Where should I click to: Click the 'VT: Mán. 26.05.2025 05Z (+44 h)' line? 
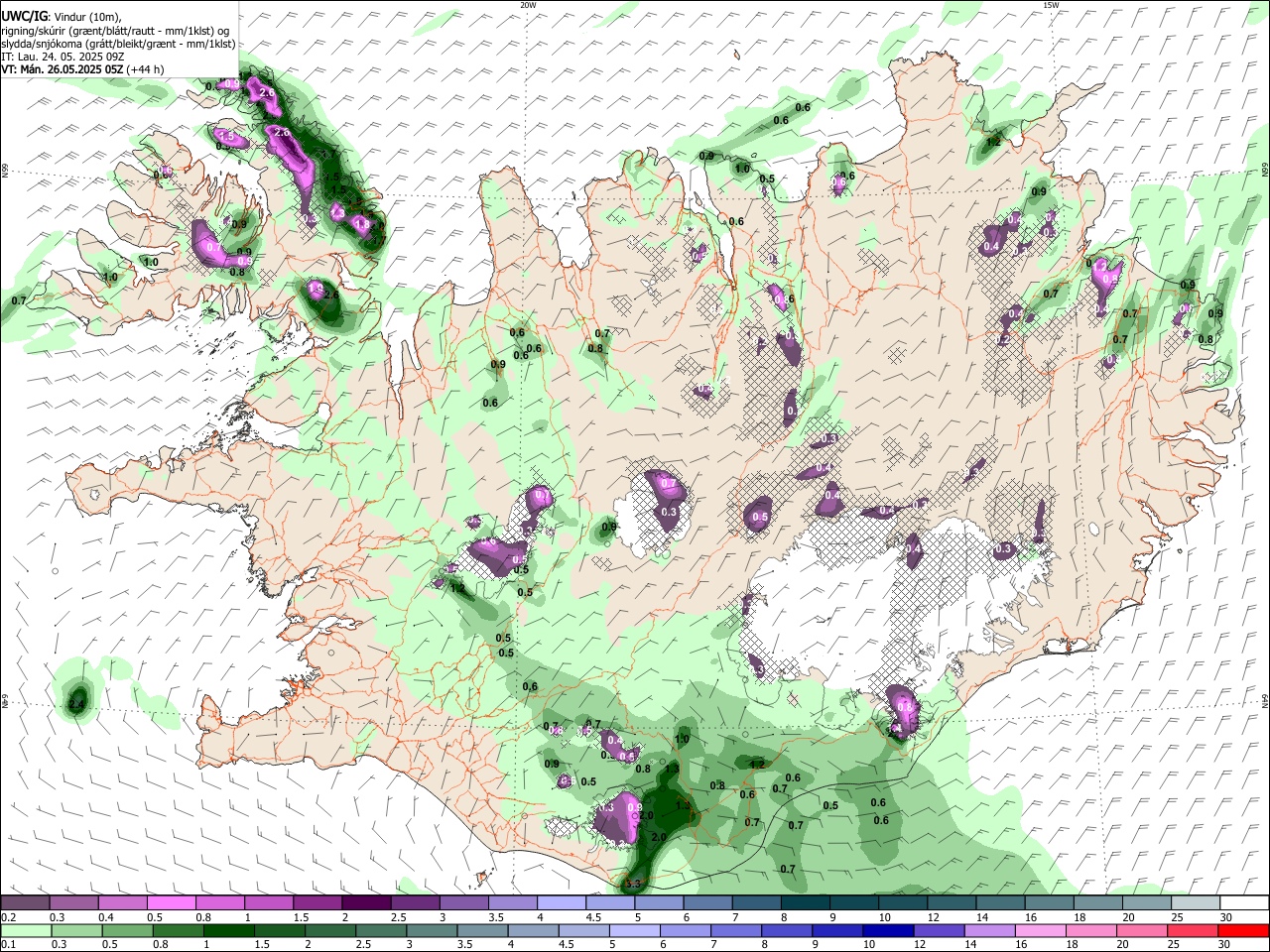tap(82, 69)
